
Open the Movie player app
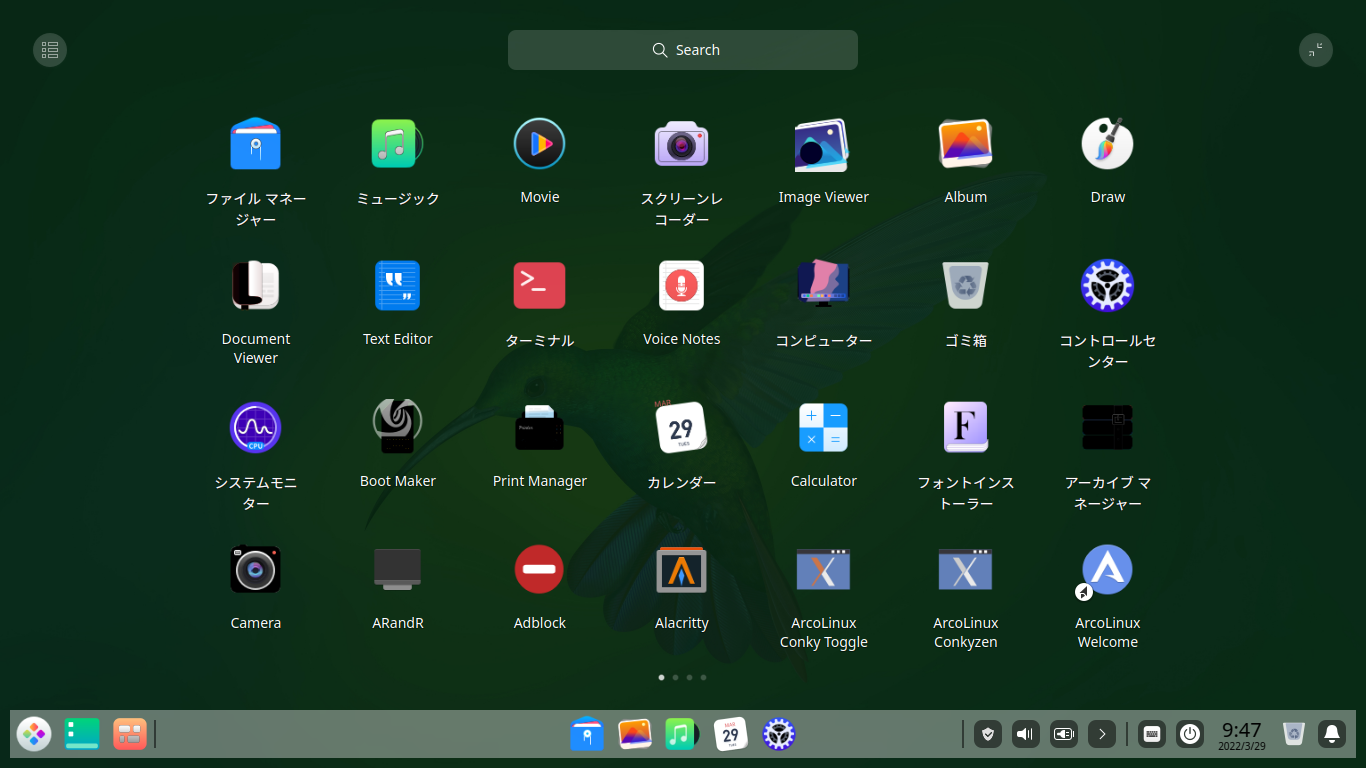click(540, 145)
